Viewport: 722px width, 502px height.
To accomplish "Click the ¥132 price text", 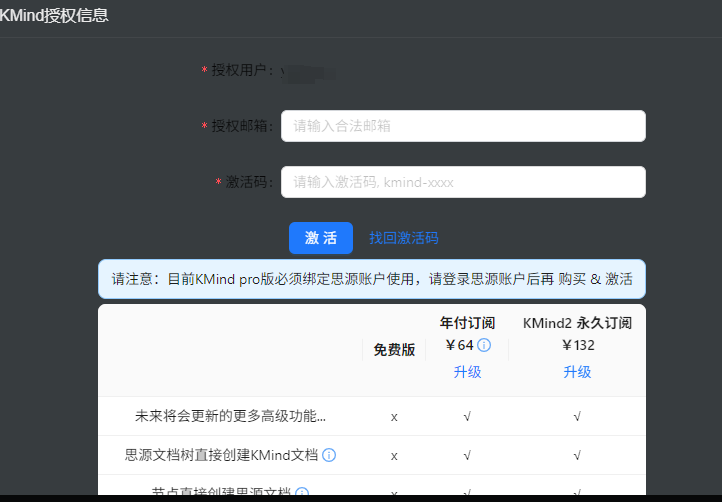I will (x=578, y=345).
